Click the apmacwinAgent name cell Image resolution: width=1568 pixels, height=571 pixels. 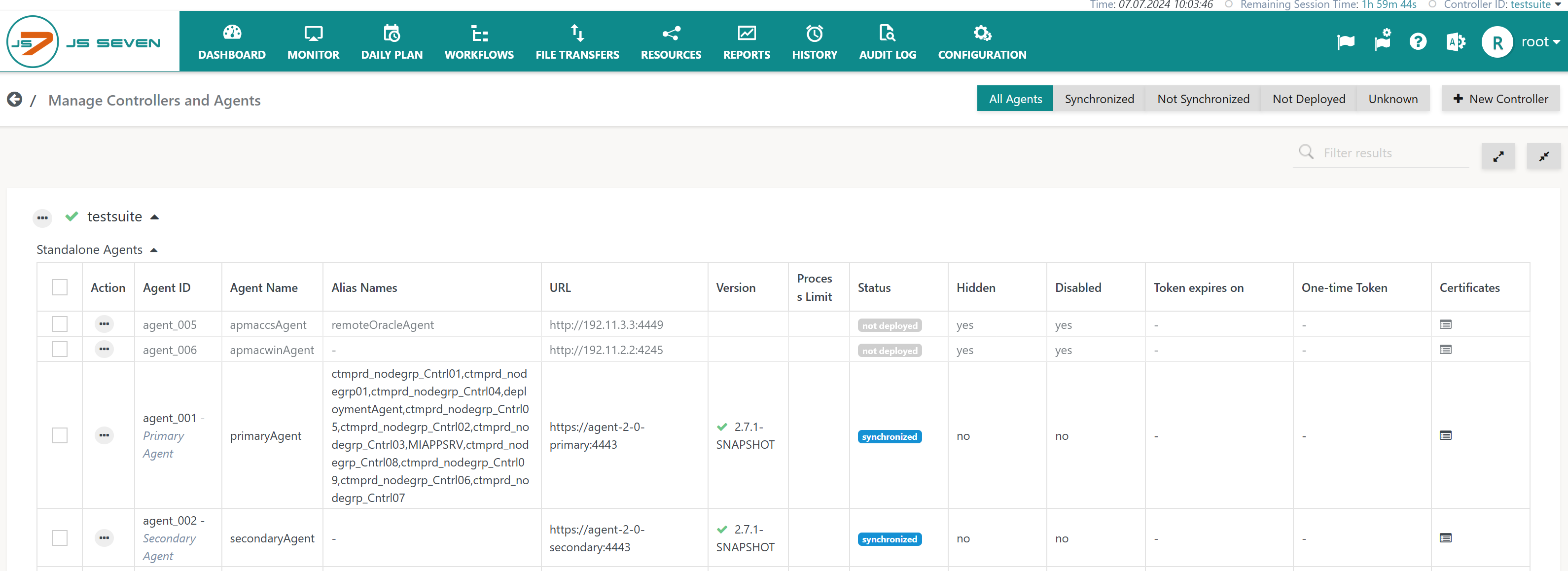point(272,350)
